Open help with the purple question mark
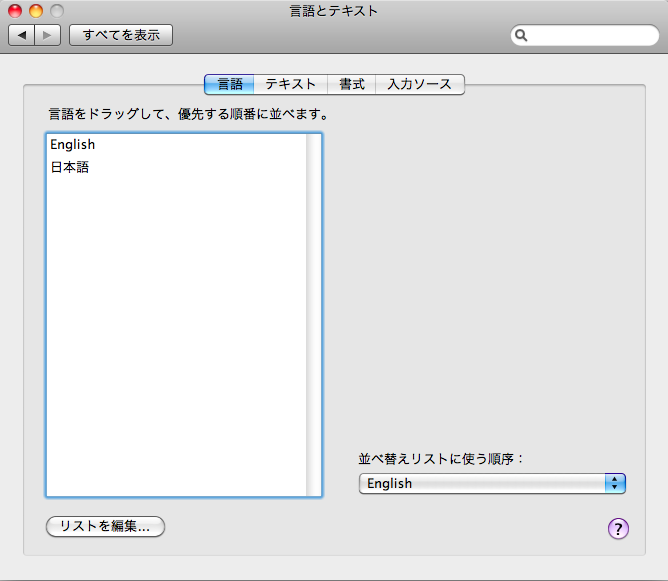The width and height of the screenshot is (668, 581). (618, 528)
